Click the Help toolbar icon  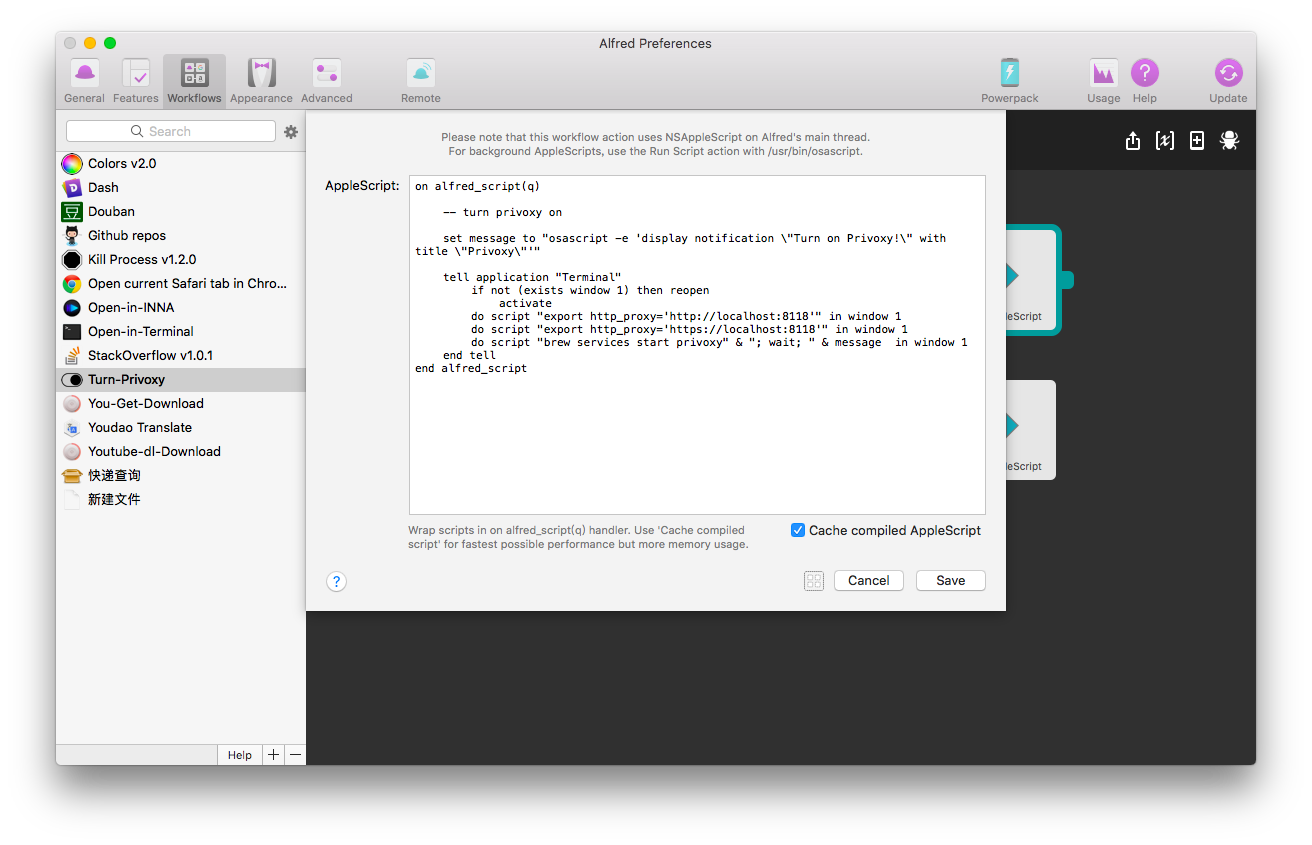pyautogui.click(x=1144, y=80)
